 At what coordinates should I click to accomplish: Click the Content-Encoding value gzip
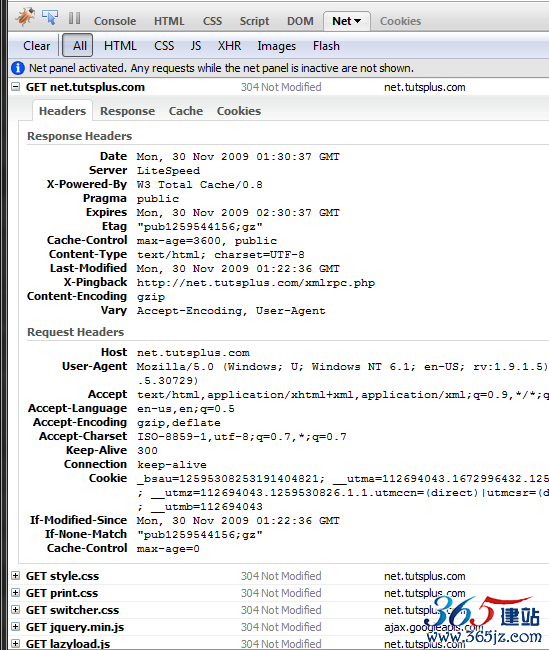(x=151, y=297)
